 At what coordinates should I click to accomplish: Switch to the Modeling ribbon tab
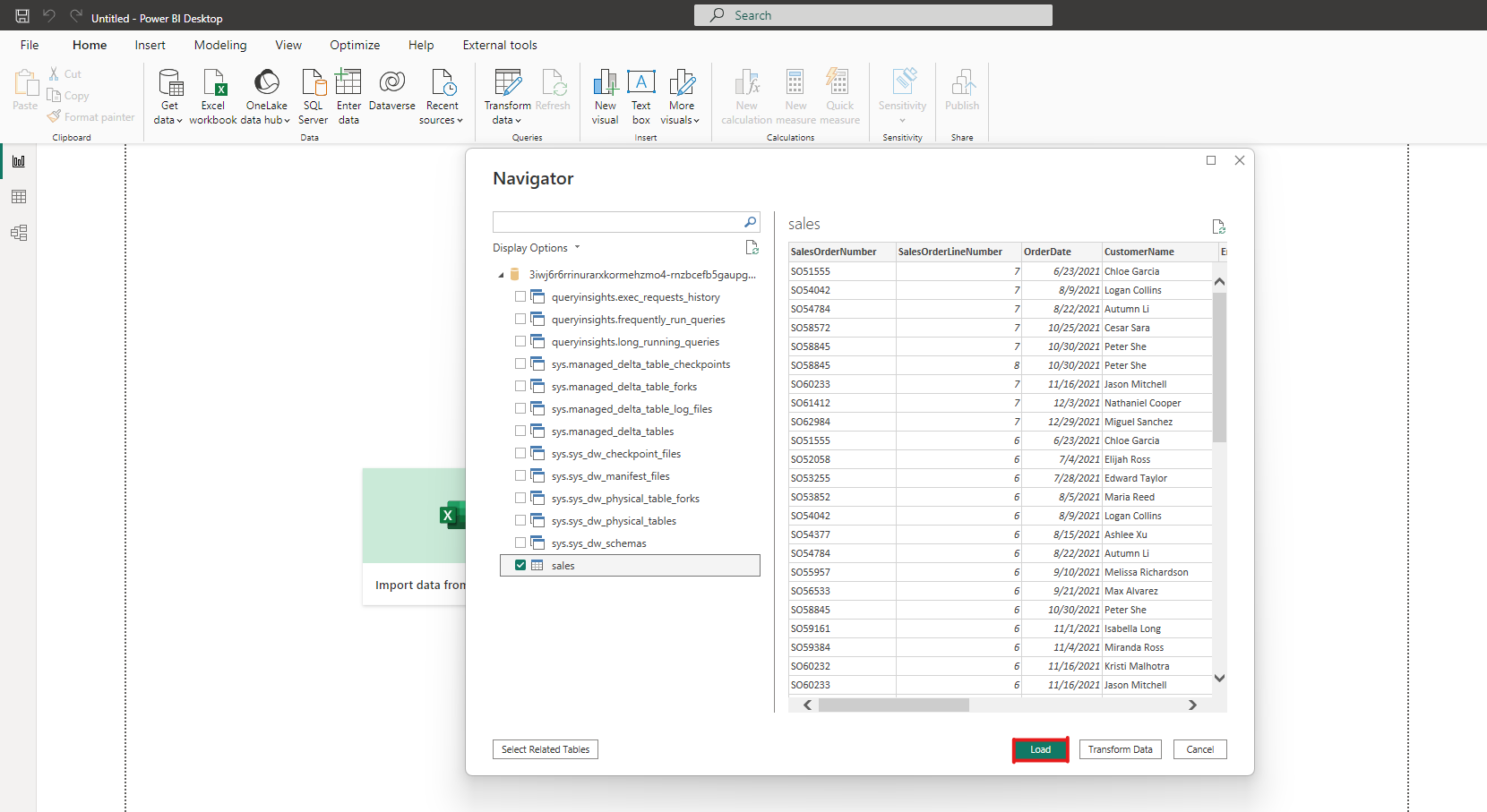(x=220, y=45)
